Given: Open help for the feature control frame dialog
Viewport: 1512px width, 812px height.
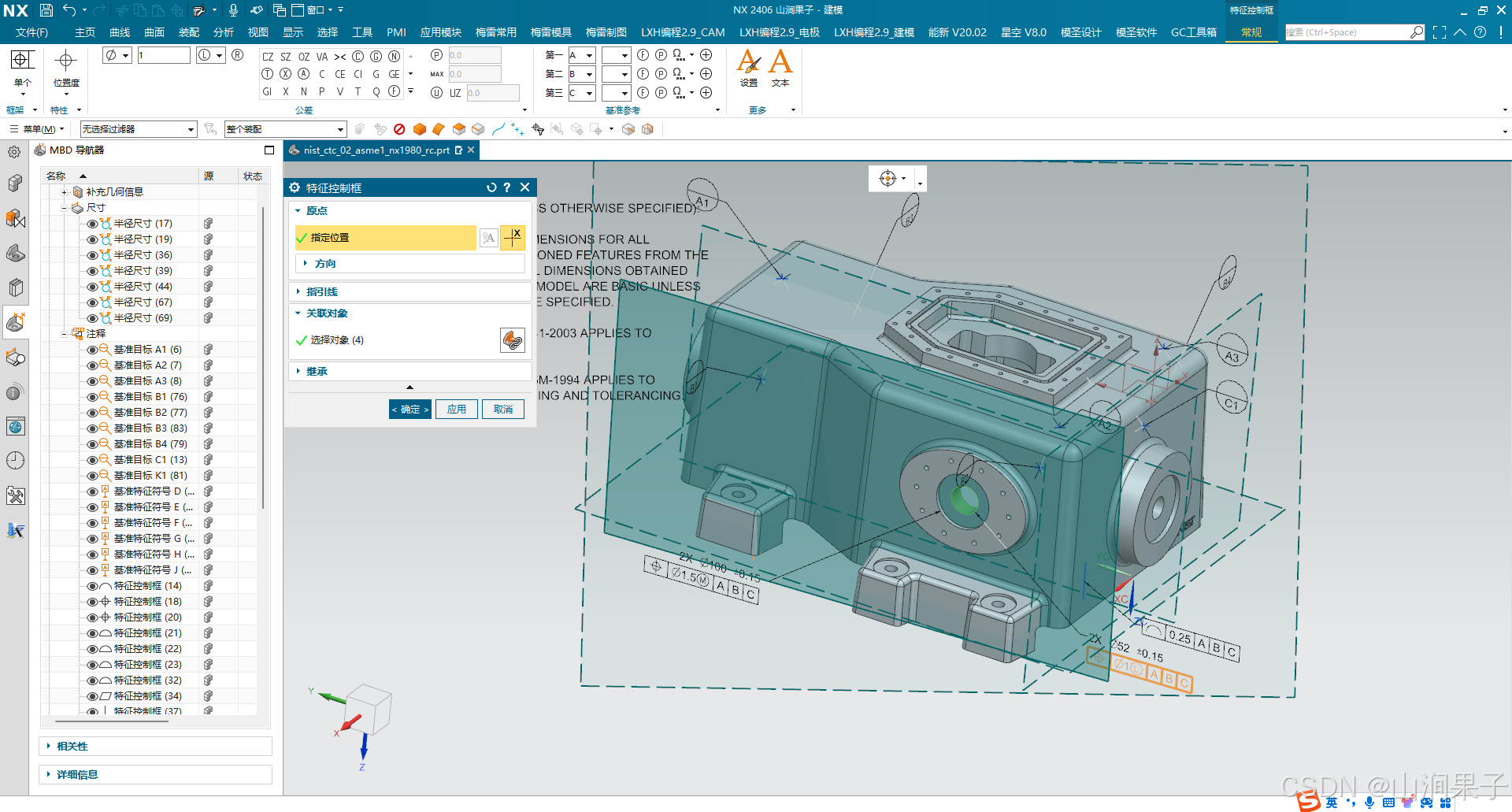Looking at the screenshot, I should click(507, 187).
